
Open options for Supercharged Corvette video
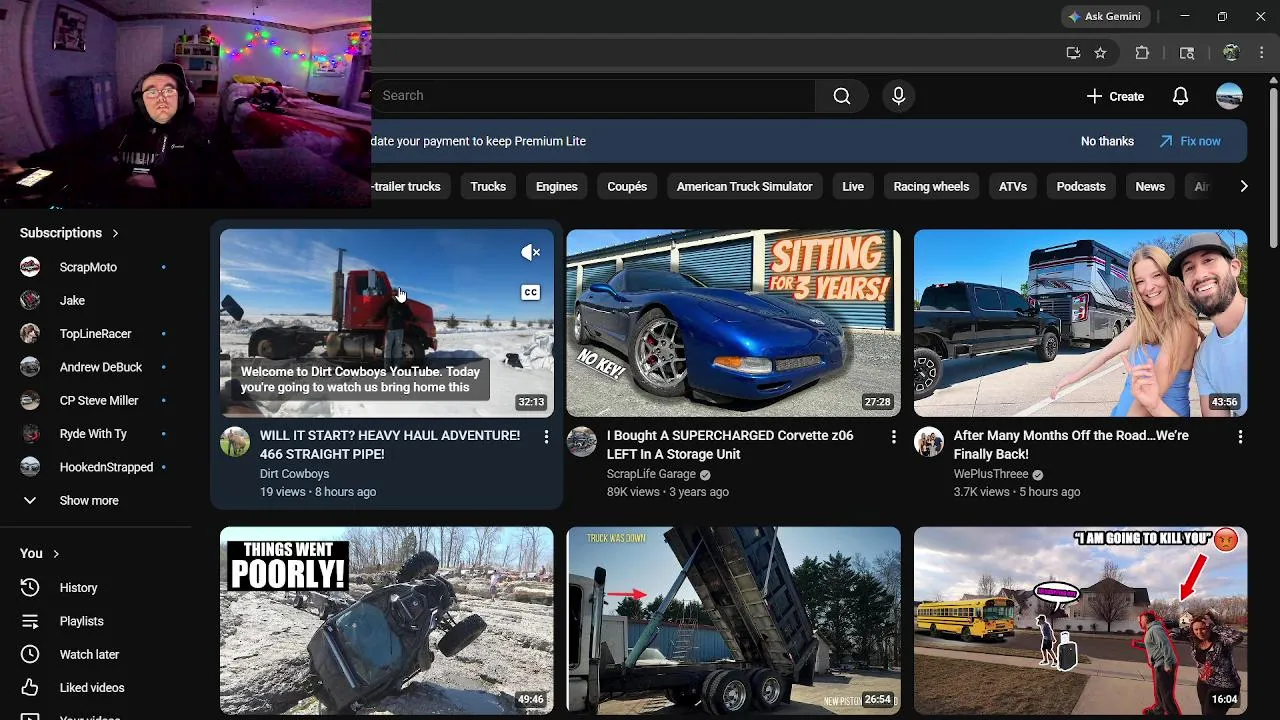[893, 437]
